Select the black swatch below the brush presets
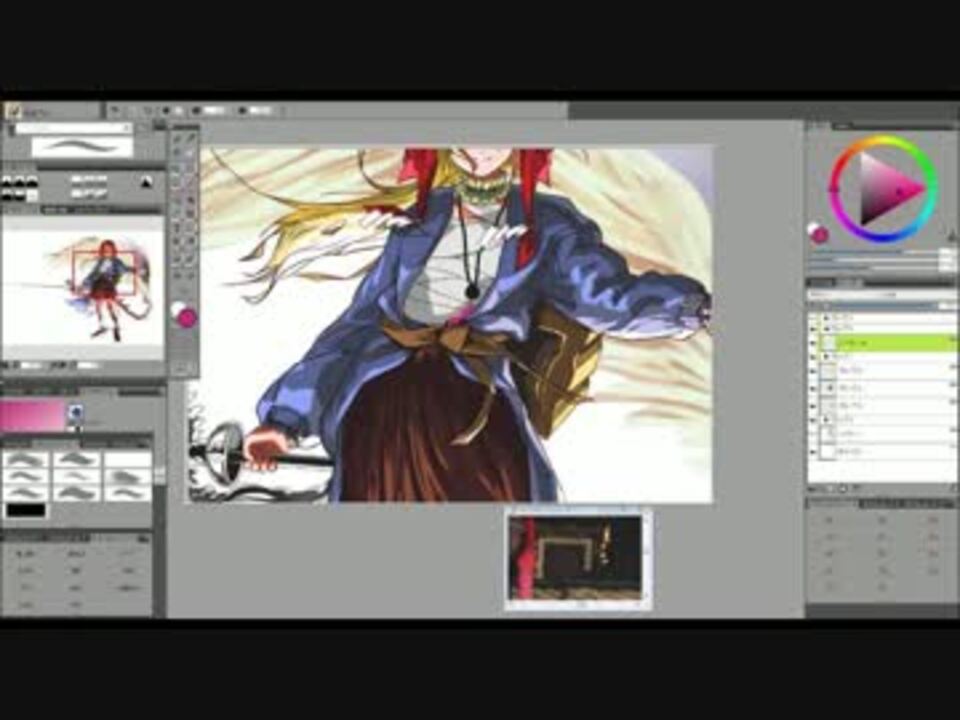Screen dimensions: 960x720 pyautogui.click(x=26, y=510)
